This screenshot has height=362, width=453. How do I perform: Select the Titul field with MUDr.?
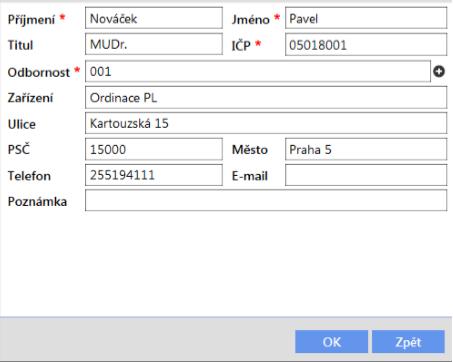click(x=154, y=44)
